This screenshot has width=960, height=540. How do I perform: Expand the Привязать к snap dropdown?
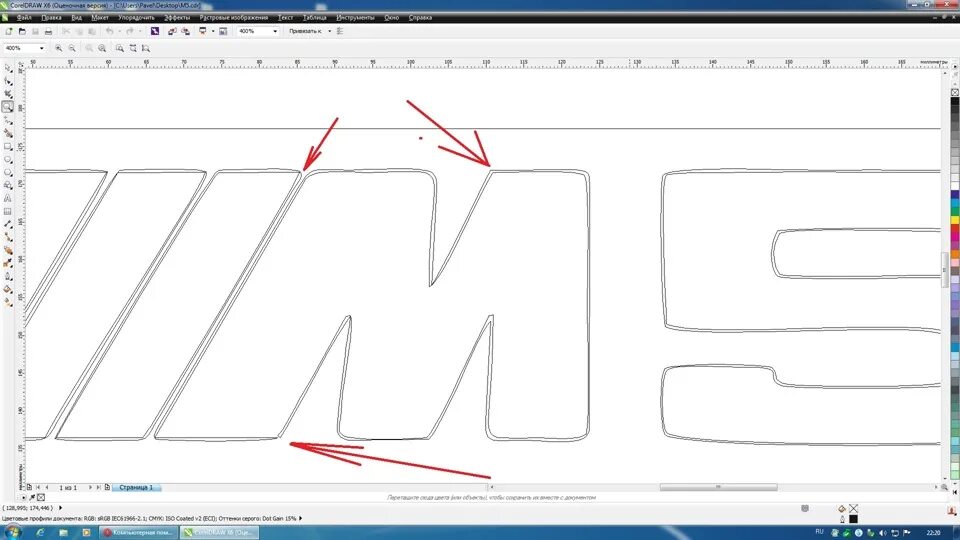click(x=329, y=31)
